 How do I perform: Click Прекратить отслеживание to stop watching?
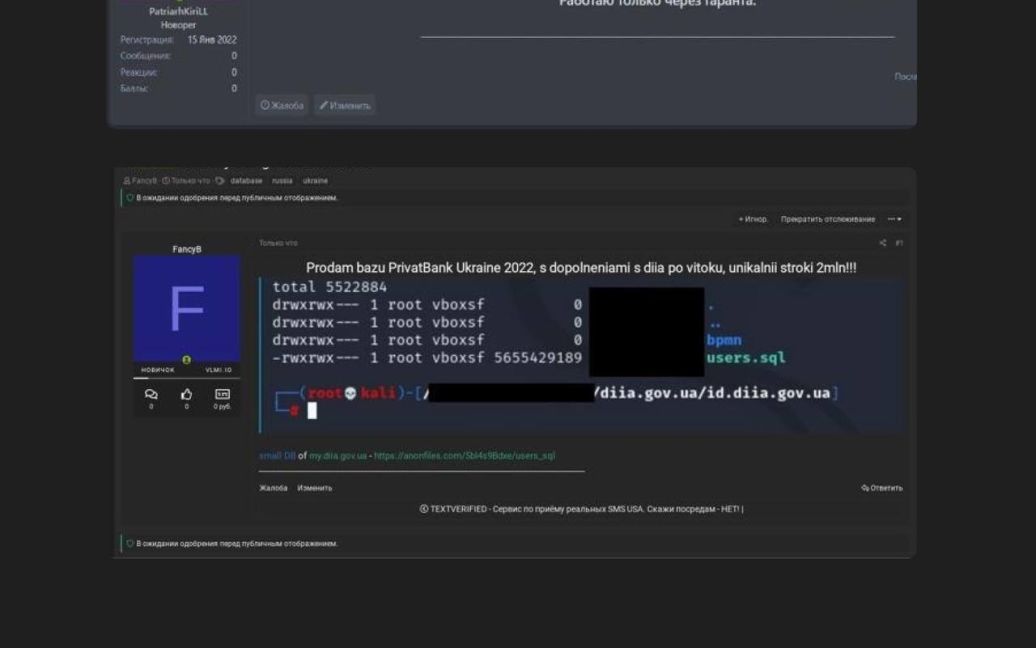828,219
